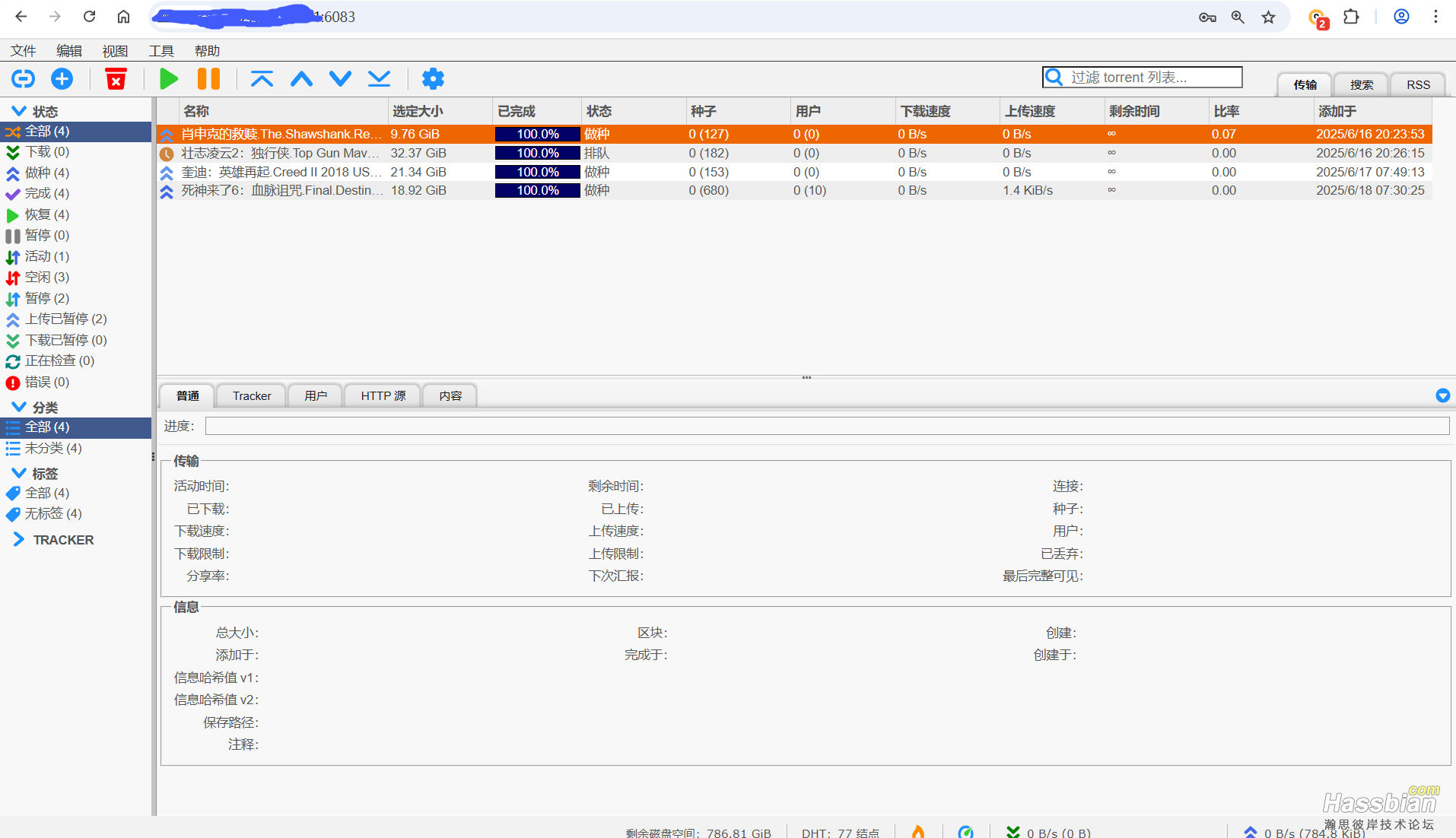The height and width of the screenshot is (838, 1456).
Task: Sort by 选定大小 column header
Action: [x=440, y=111]
